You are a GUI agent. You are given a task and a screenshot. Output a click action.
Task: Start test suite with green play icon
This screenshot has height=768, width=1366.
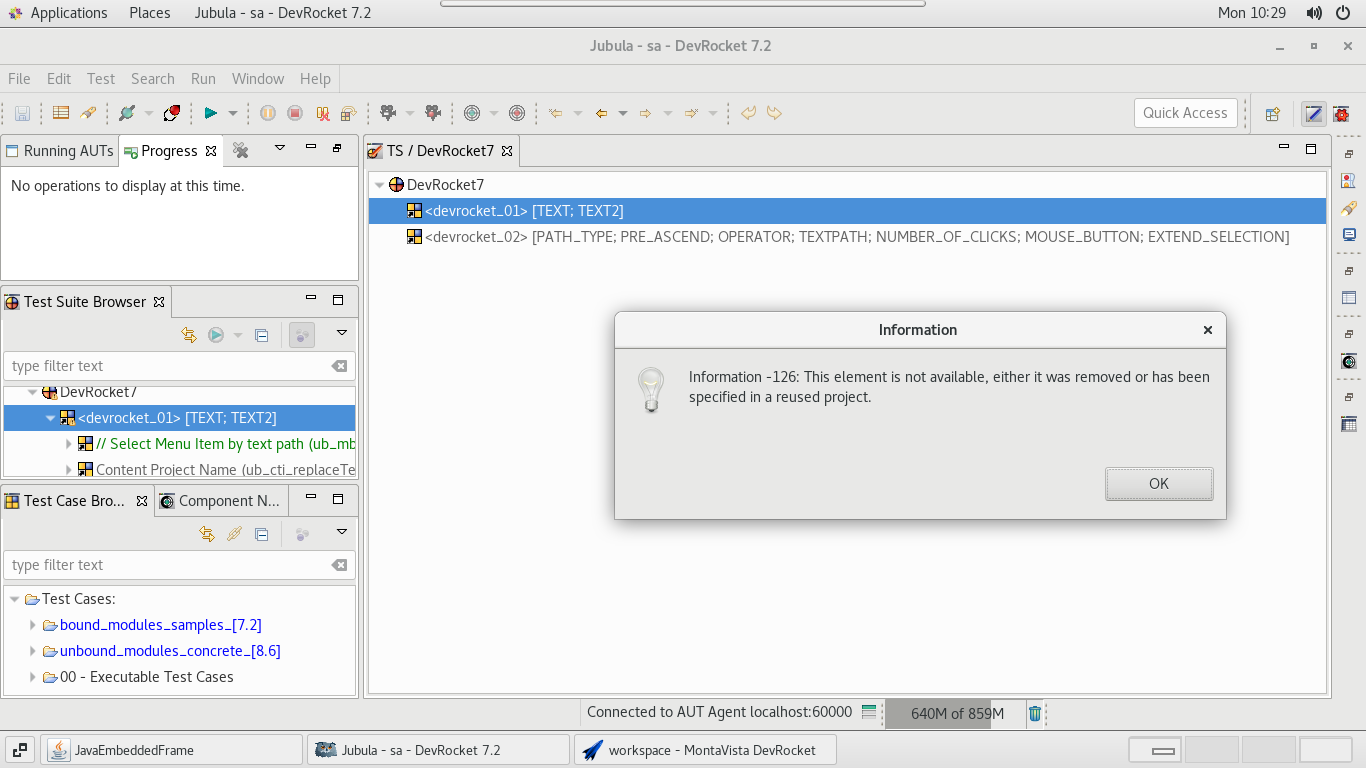[210, 113]
